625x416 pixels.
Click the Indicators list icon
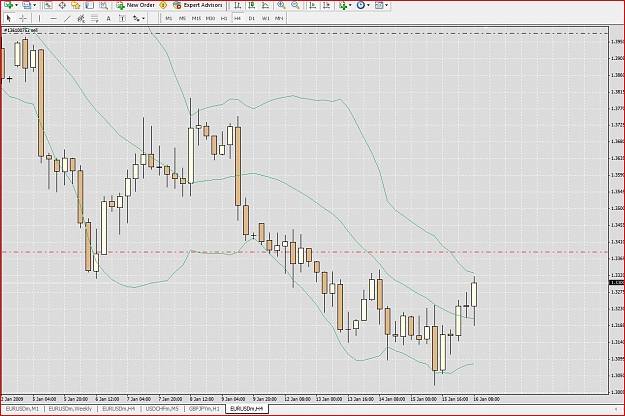click(x=343, y=5)
